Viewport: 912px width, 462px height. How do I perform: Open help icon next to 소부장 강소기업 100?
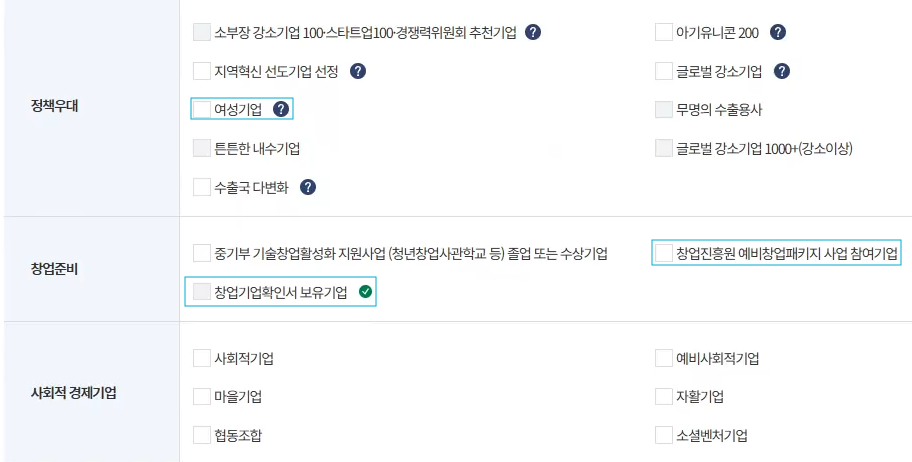533,32
